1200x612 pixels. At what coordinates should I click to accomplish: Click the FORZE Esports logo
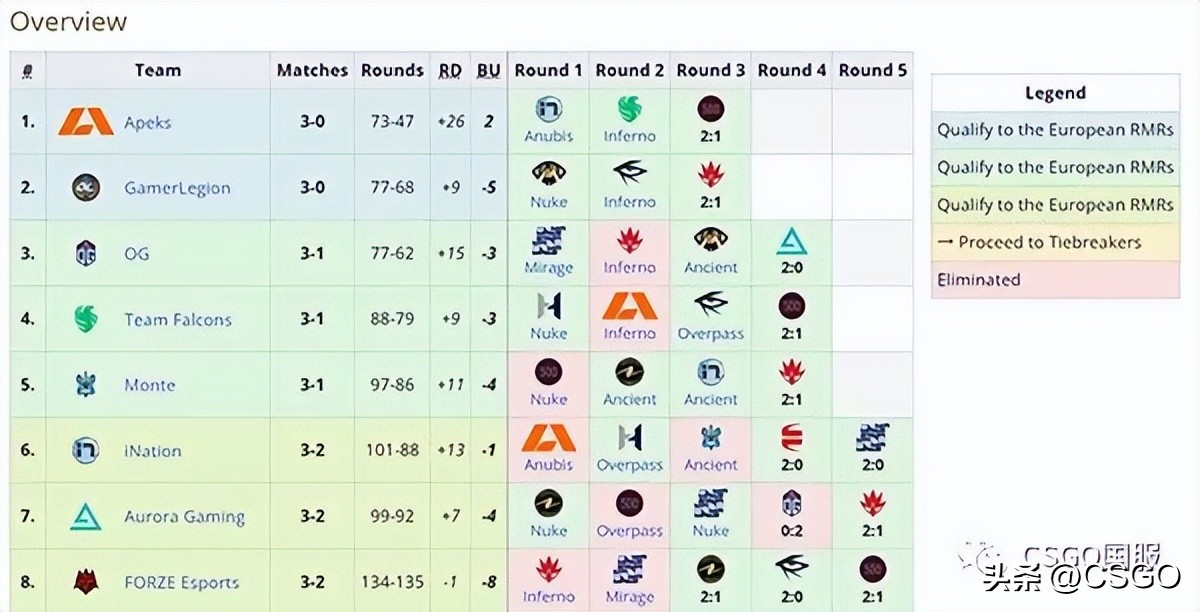86,582
